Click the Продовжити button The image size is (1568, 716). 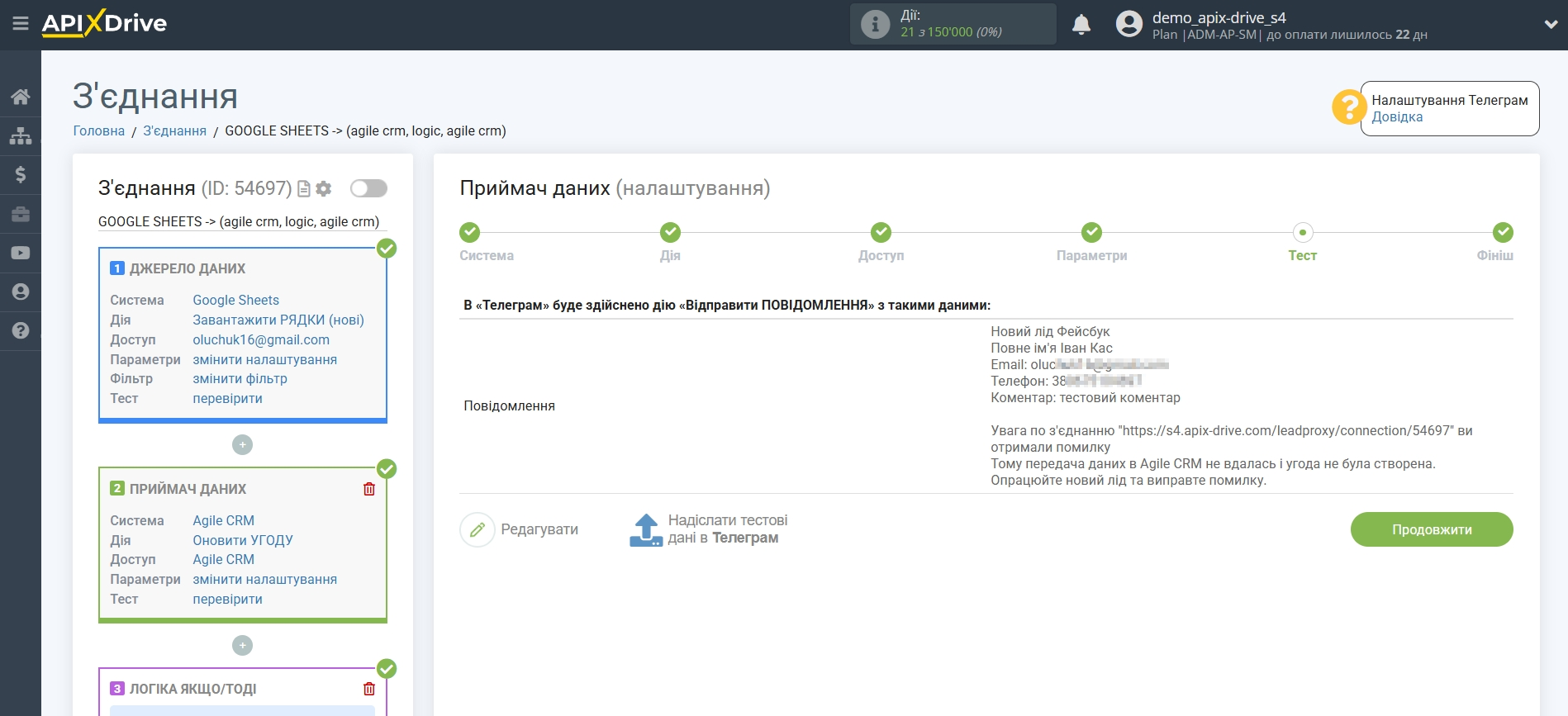pyautogui.click(x=1432, y=529)
